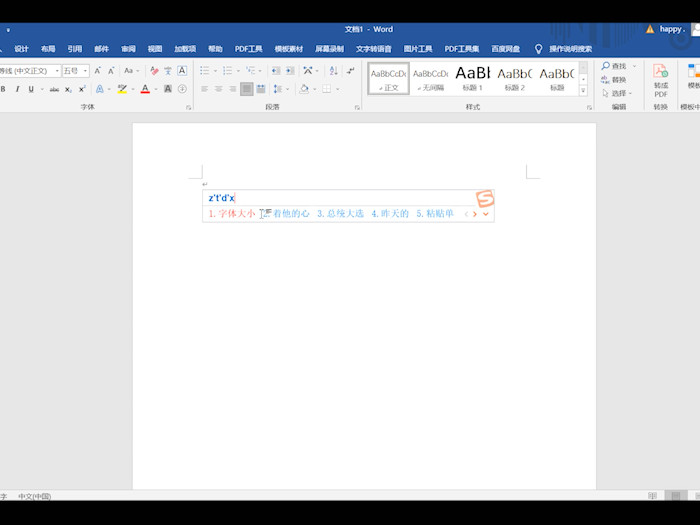Expand highlight color dropdown arrow
The width and height of the screenshot is (700, 525).
pos(133,89)
